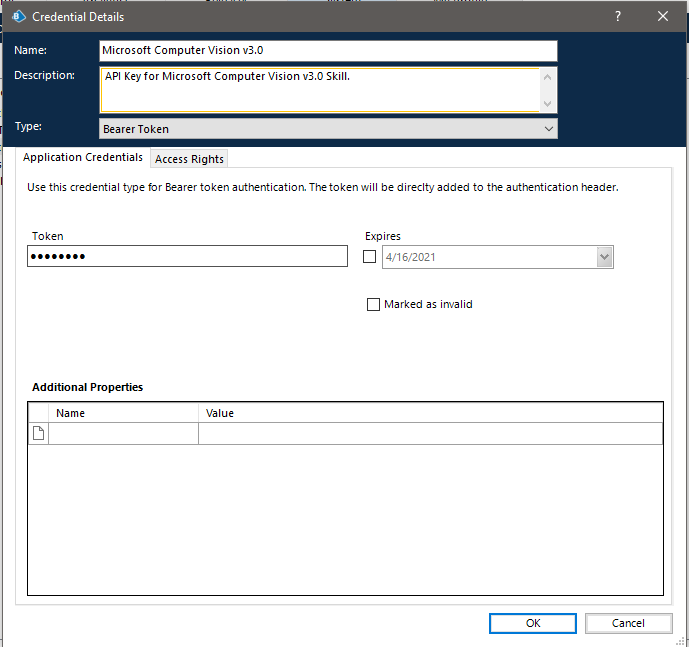Open help with the question mark button
Screen dimensions: 689x647
[x=618, y=16]
